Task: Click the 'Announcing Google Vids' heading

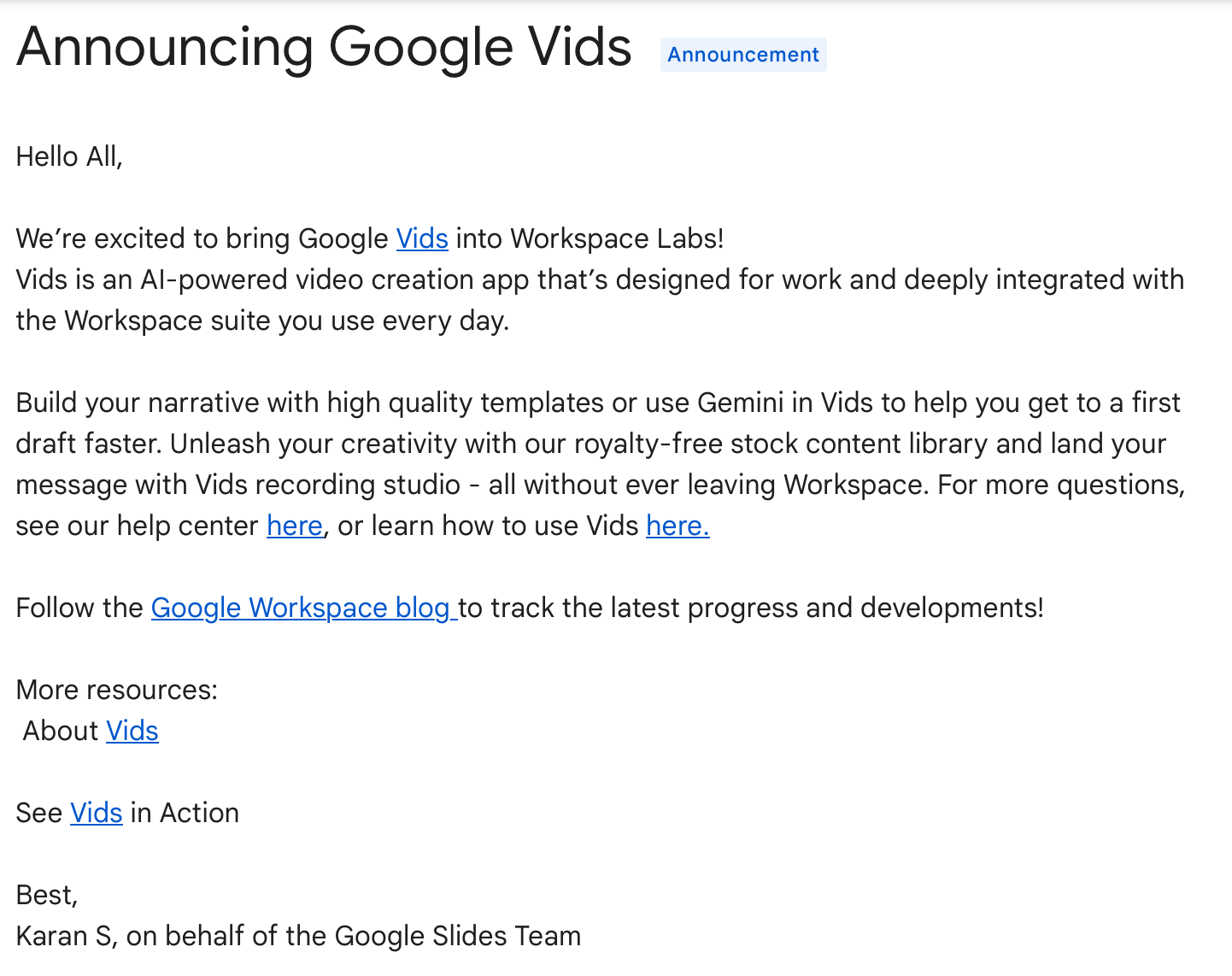Action: tap(324, 47)
